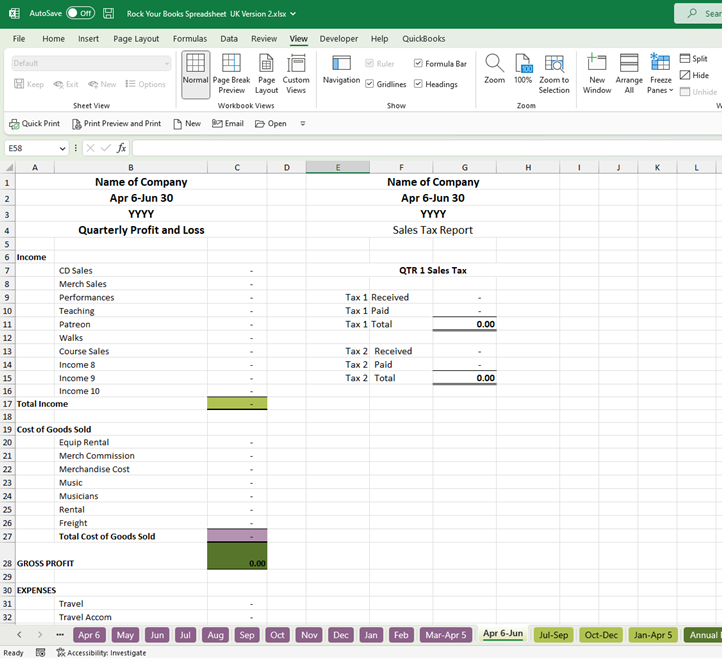Screen dimensions: 722x659
Task: Select the green Total Income cell
Action: pyautogui.click(x=237, y=403)
